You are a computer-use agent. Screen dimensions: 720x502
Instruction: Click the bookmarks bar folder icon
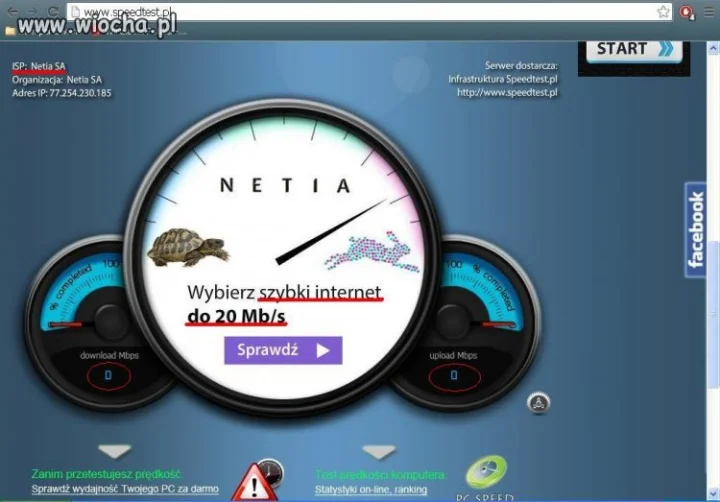click(x=10, y=31)
